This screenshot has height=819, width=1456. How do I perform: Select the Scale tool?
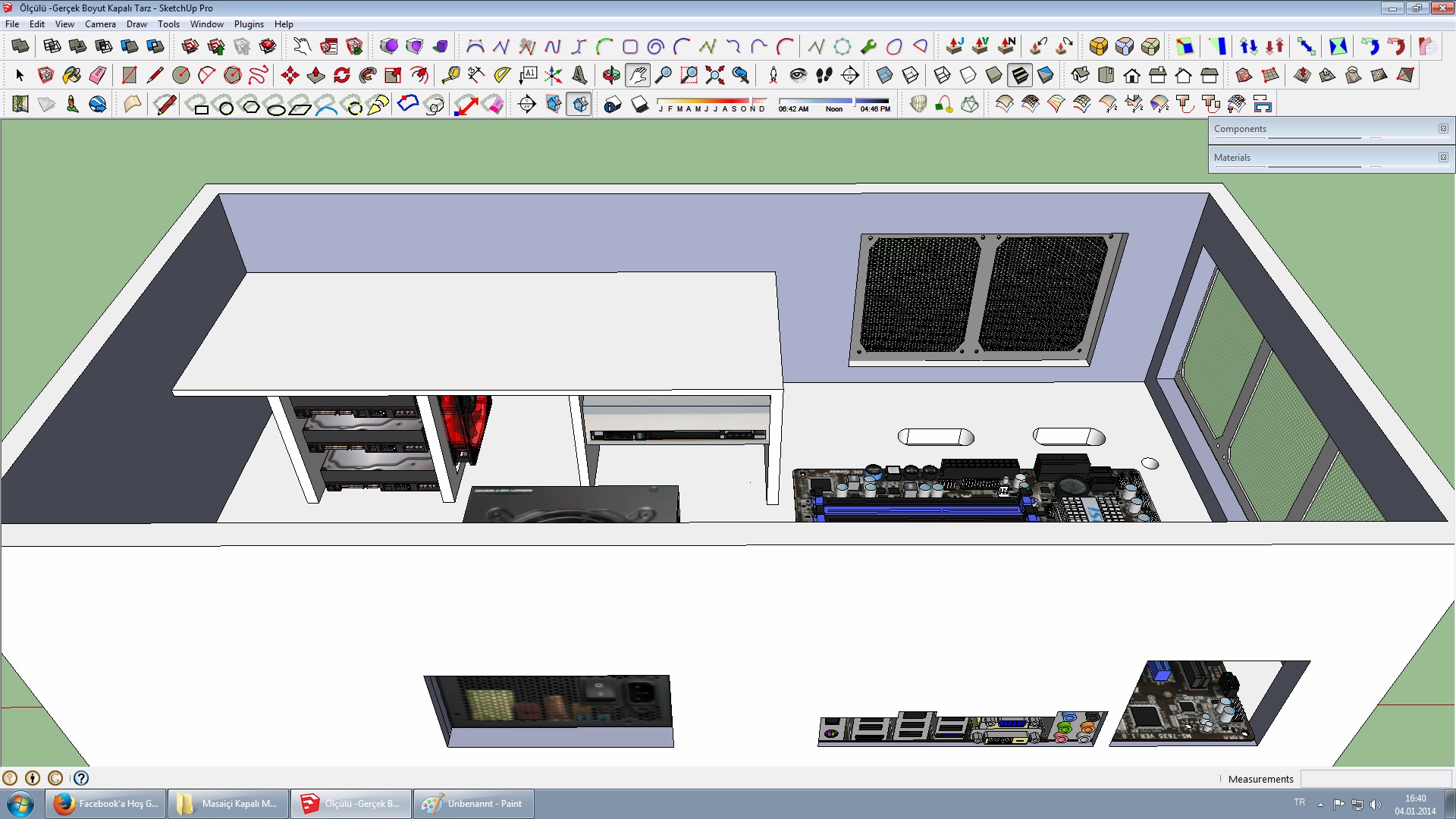tap(394, 75)
